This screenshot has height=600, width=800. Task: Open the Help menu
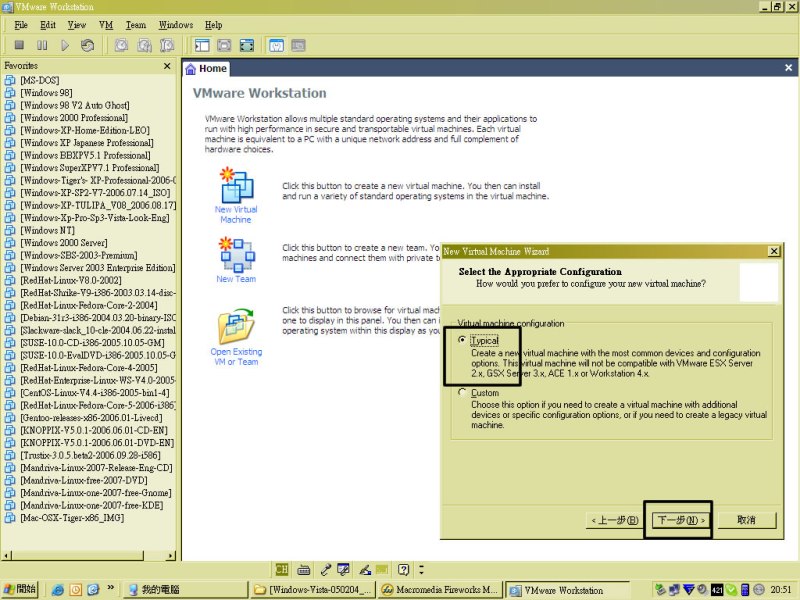click(213, 25)
